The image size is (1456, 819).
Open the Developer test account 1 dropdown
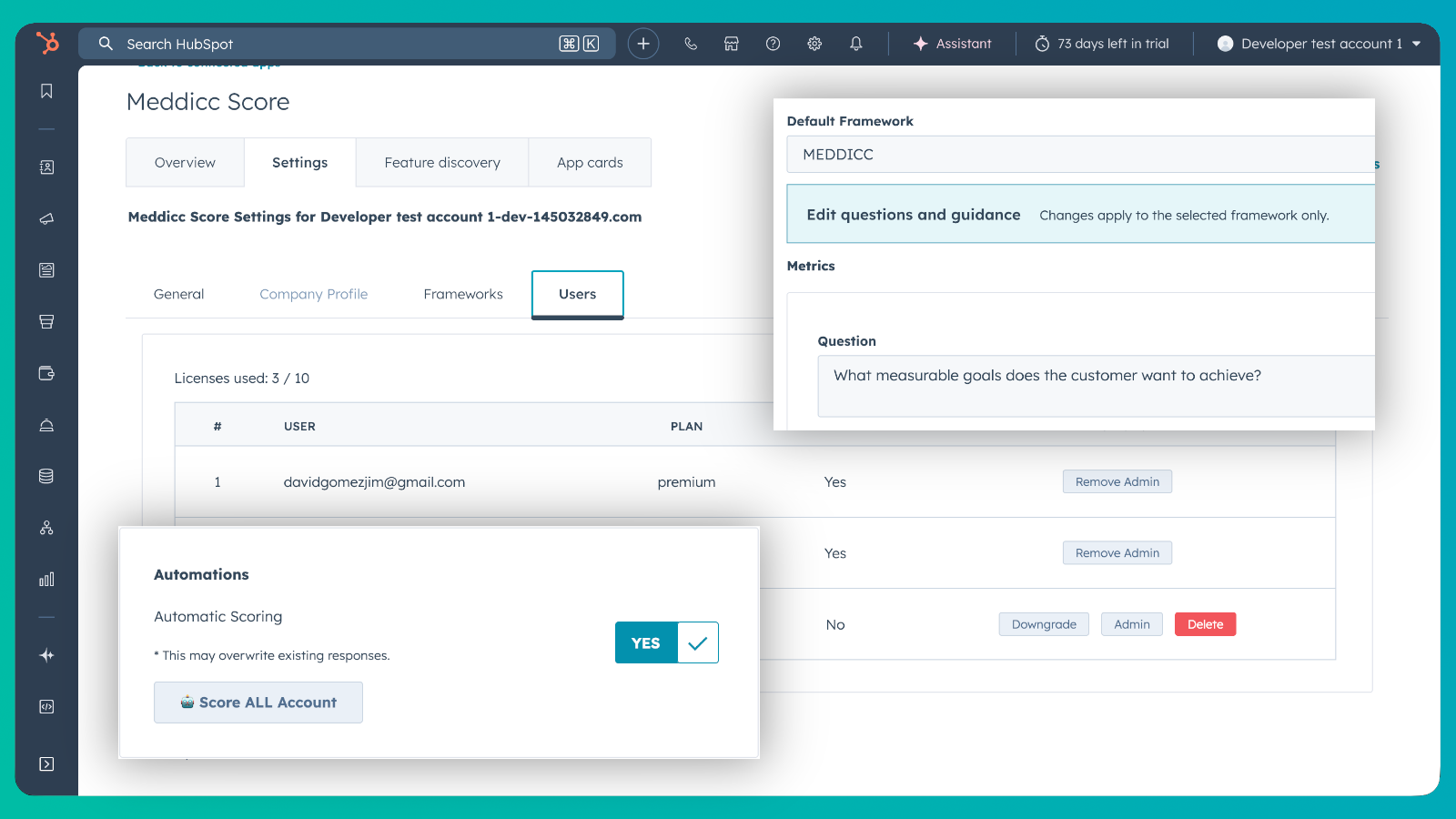click(1317, 43)
